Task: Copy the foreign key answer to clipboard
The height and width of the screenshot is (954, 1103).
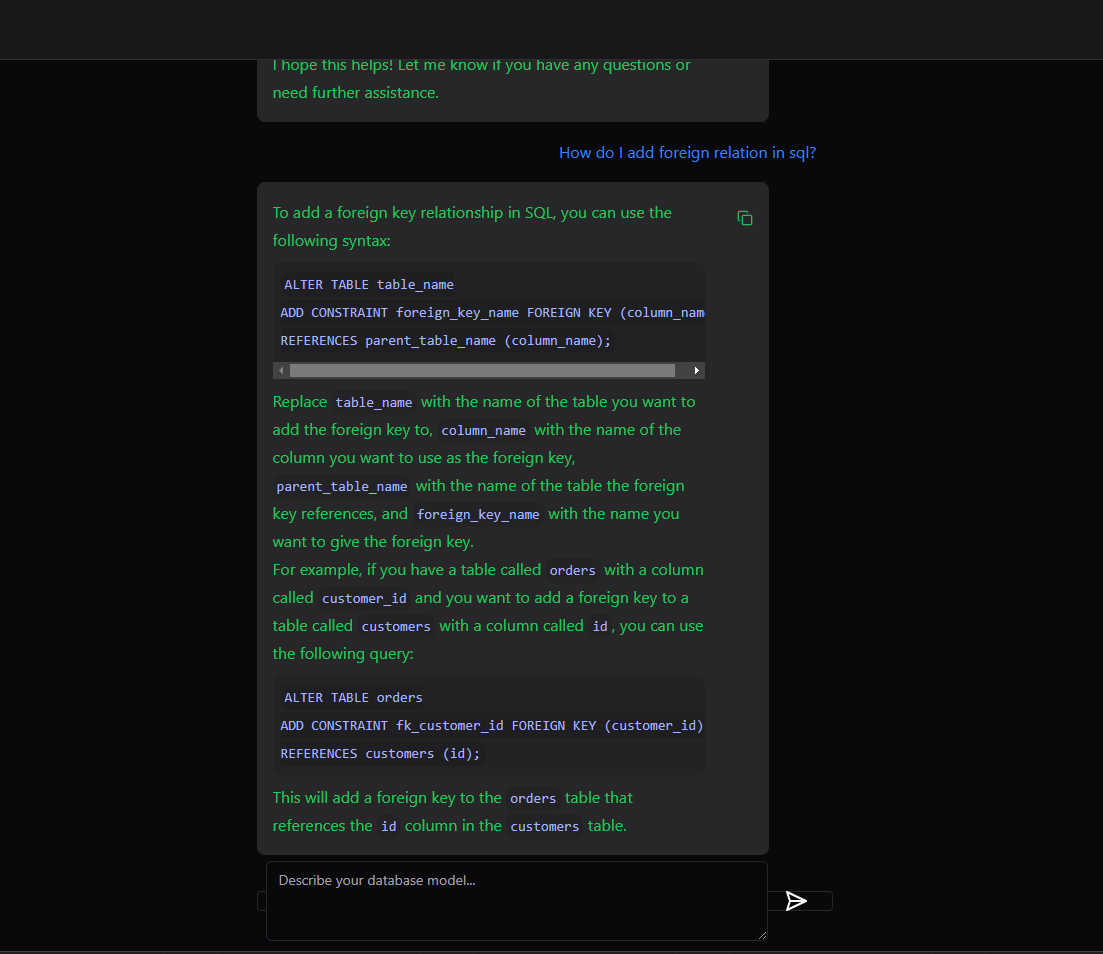Action: 745,218
